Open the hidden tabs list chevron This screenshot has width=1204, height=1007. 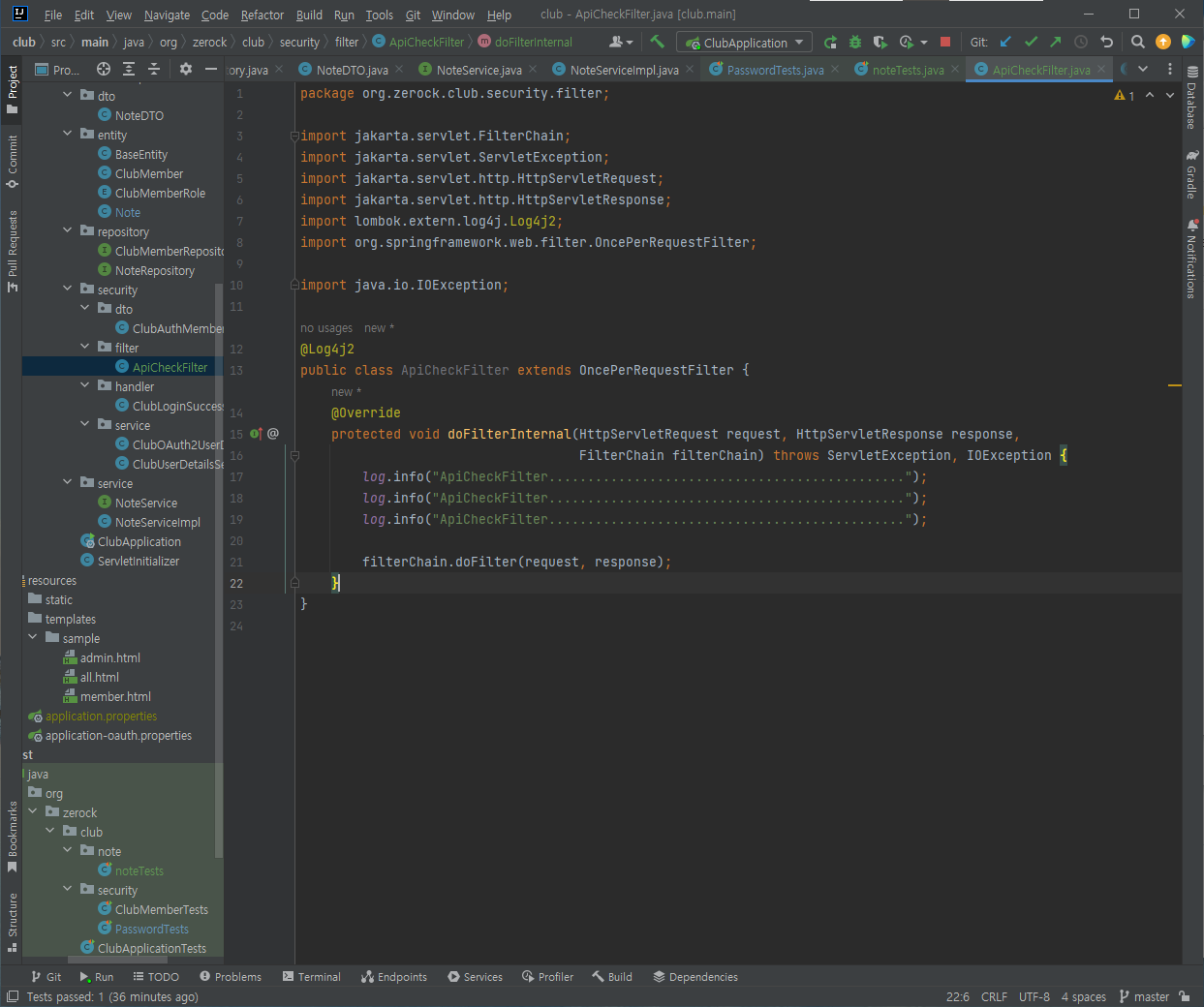1143,69
